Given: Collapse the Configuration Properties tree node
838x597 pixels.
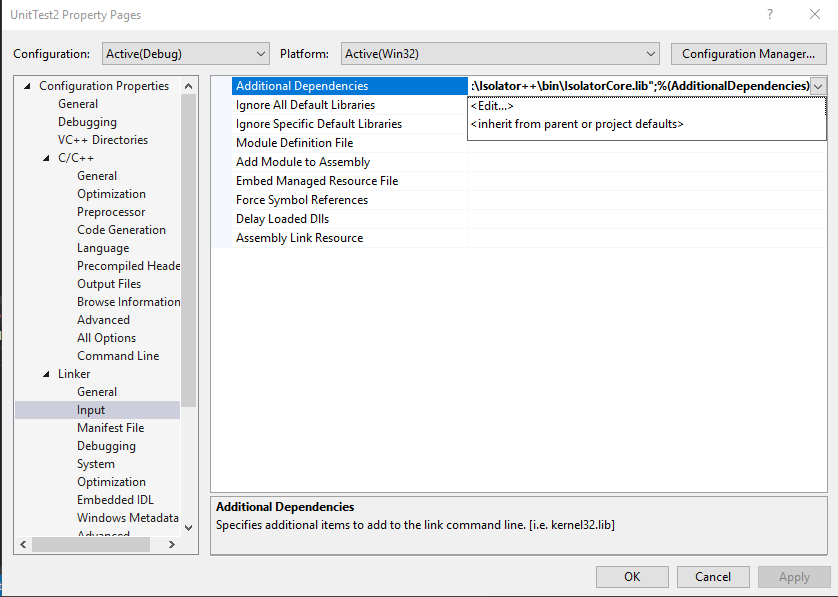Looking at the screenshot, I should (27, 86).
